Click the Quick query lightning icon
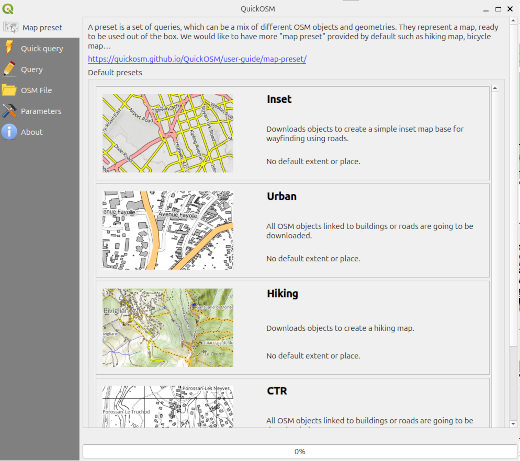 pyautogui.click(x=9, y=48)
